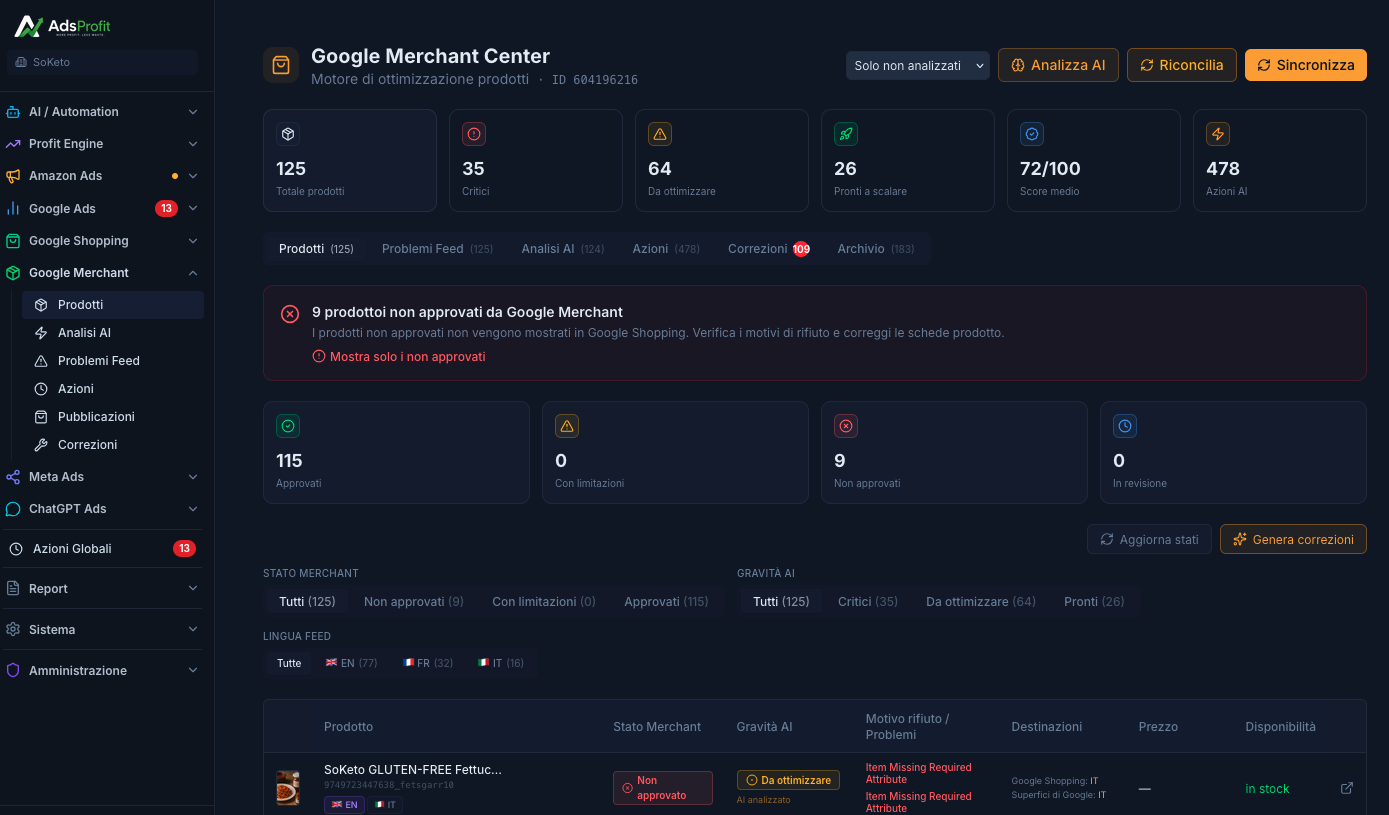Click the Riconcilia button
Viewport: 1389px width, 815px height.
pyautogui.click(x=1182, y=65)
